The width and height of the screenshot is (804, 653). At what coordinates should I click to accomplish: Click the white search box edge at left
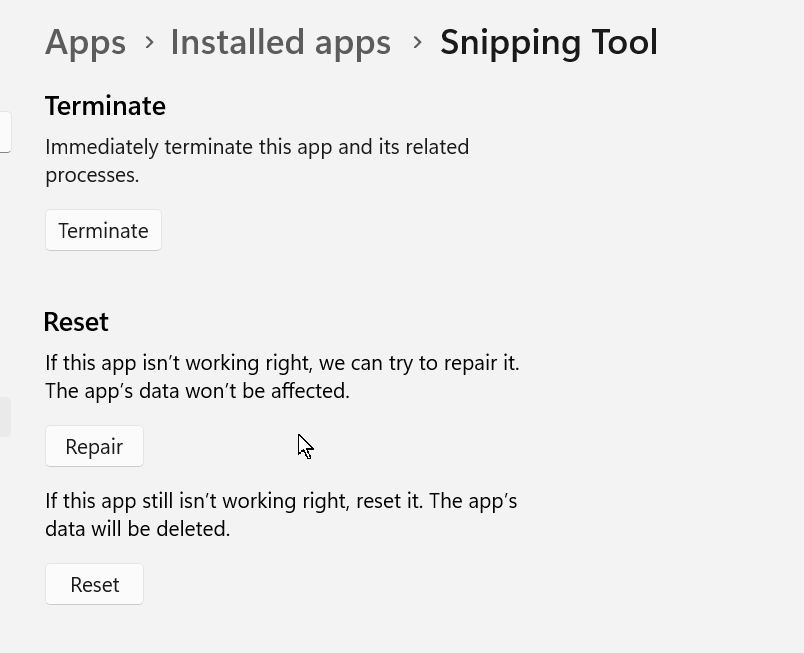(x=5, y=132)
